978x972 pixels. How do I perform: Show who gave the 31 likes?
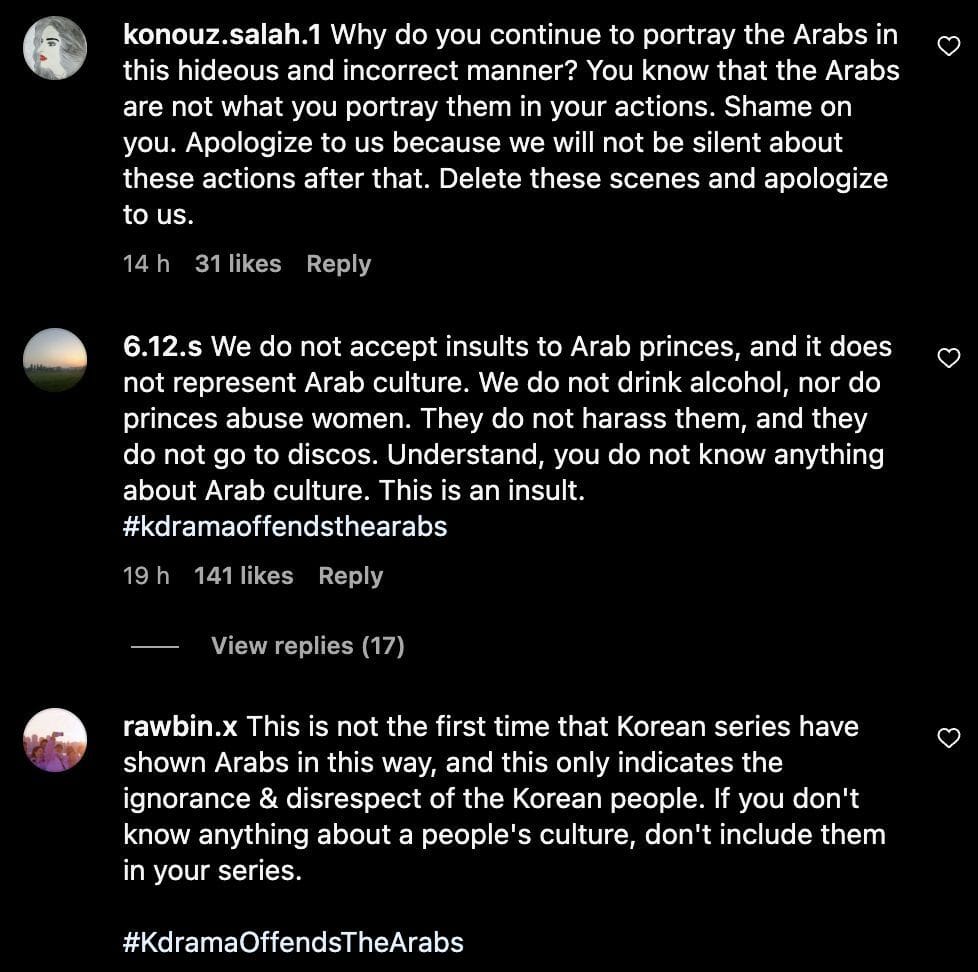238,264
